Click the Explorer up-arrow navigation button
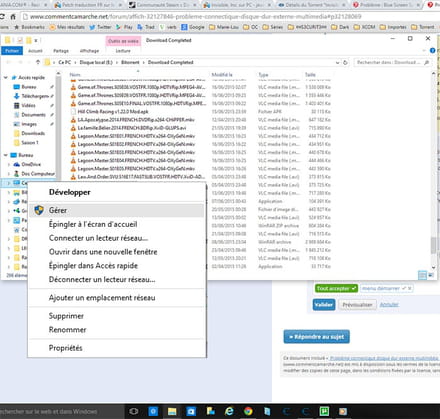Viewport: 440px width, 419px height. click(38, 62)
